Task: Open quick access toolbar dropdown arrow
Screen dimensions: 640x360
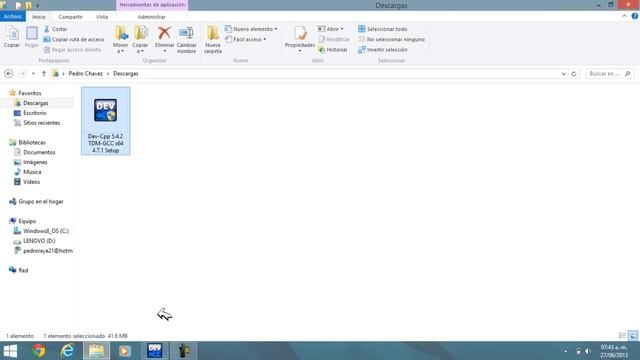Action: point(38,6)
